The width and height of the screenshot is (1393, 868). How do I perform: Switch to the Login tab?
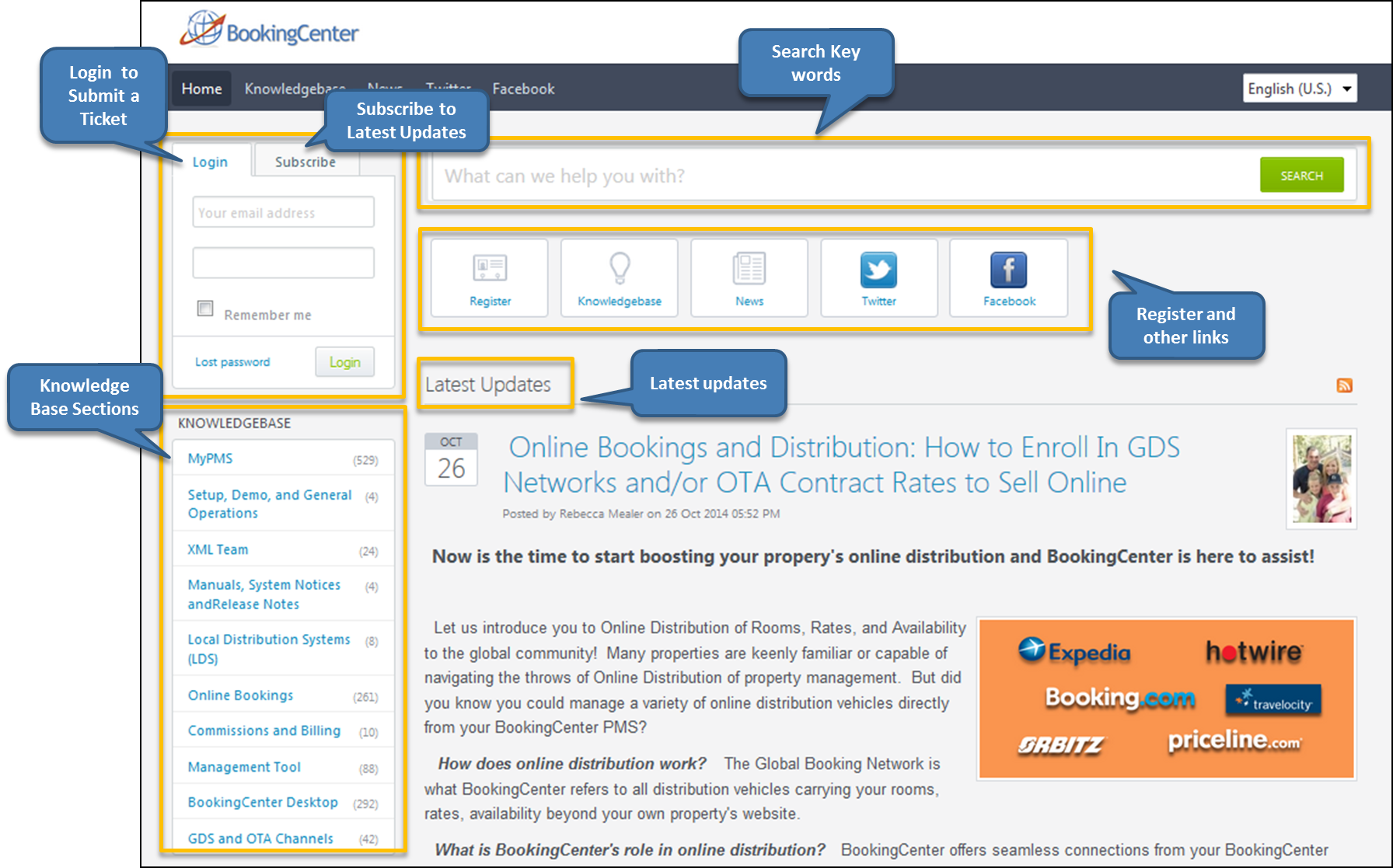pyautogui.click(x=211, y=162)
